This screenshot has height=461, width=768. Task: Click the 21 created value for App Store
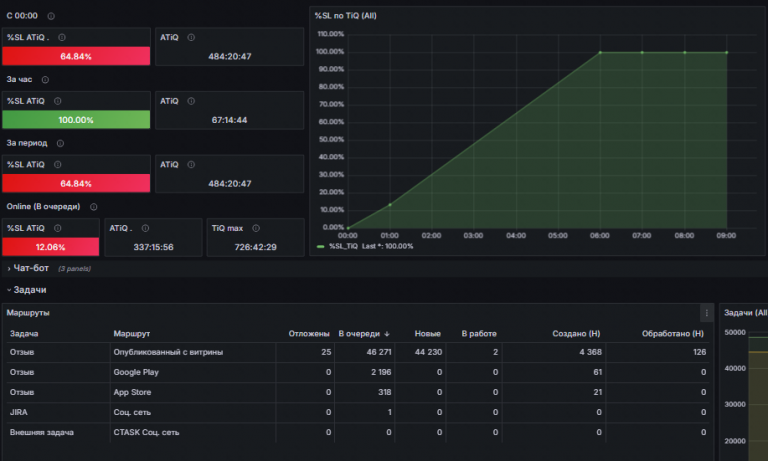[598, 392]
